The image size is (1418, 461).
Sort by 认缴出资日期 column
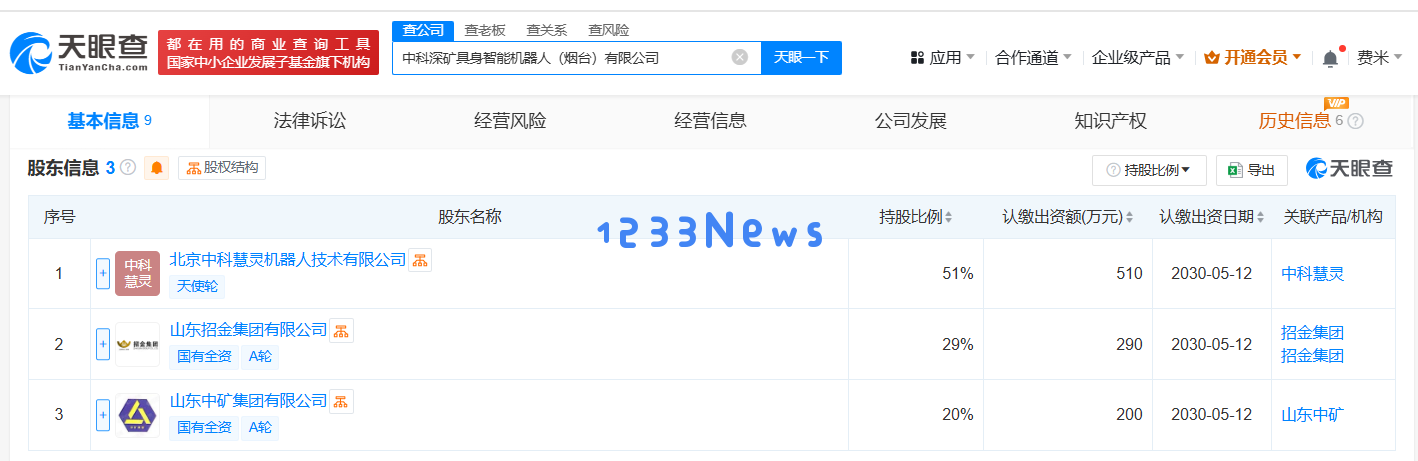pyautogui.click(x=1211, y=217)
